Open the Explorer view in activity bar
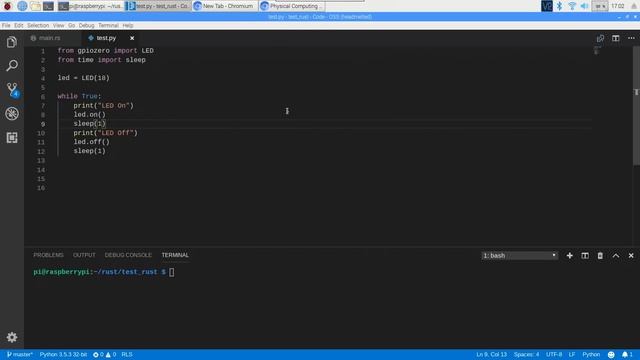 [x=12, y=42]
